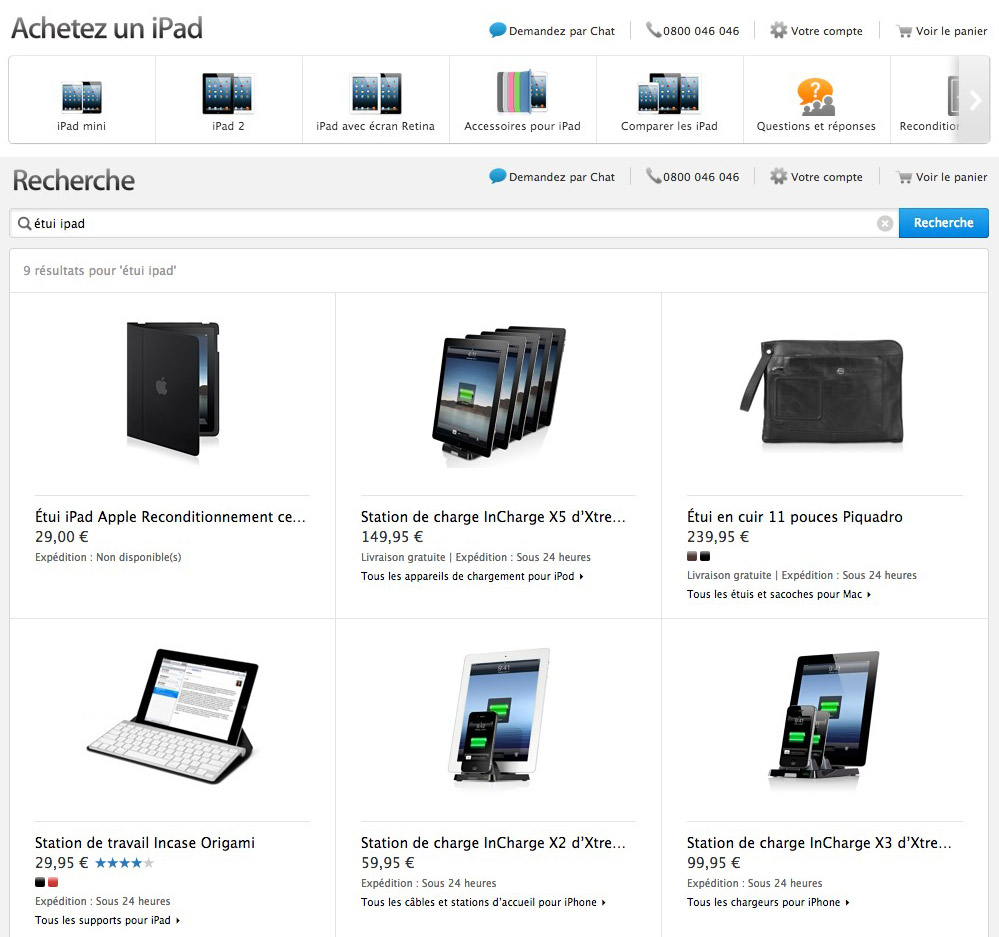The height and width of the screenshot is (937, 999).
Task: Open Questions et réponses
Action: 816,99
